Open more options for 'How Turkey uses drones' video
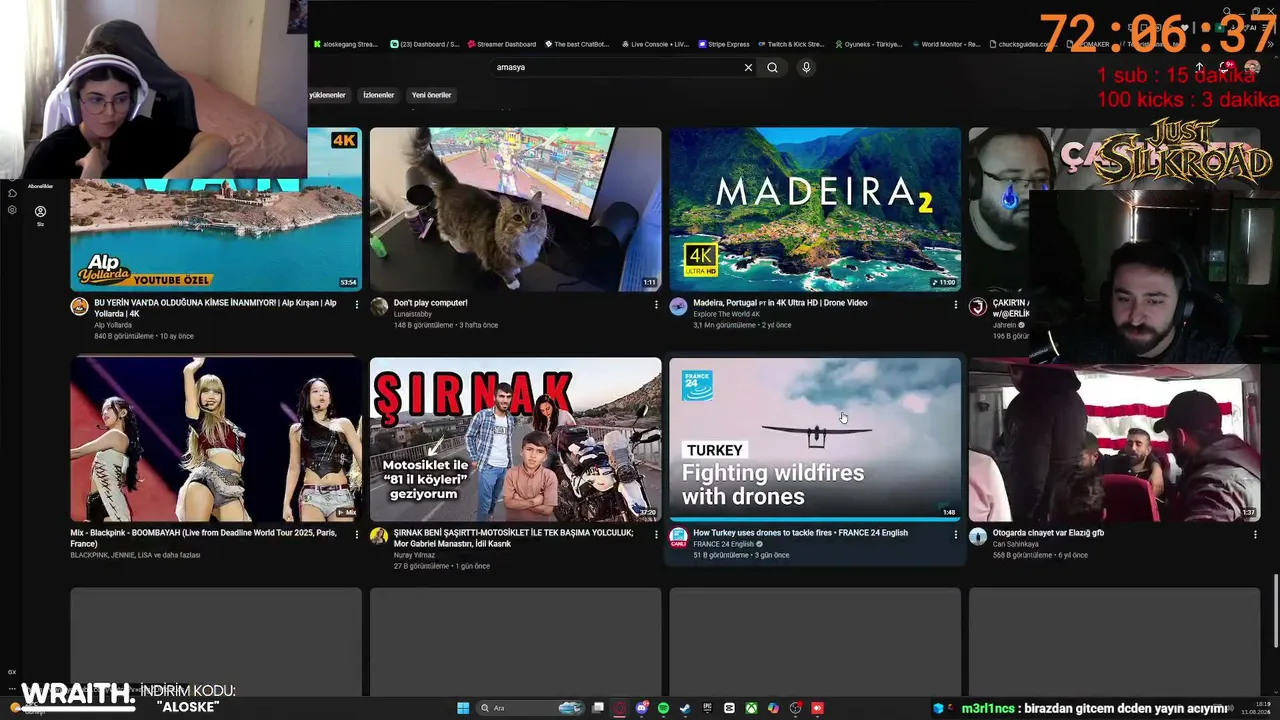The height and width of the screenshot is (720, 1280). 955,534
